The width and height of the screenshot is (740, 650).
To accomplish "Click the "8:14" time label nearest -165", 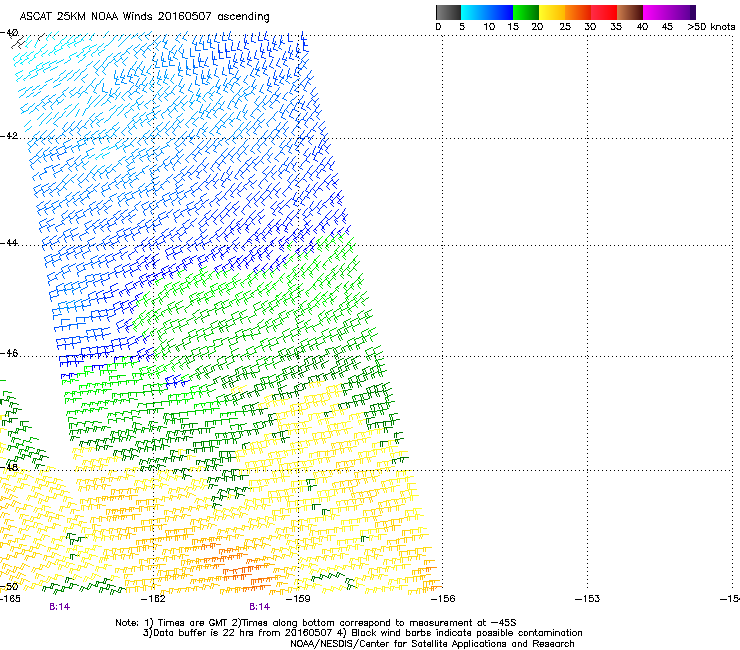I will (x=59, y=607).
